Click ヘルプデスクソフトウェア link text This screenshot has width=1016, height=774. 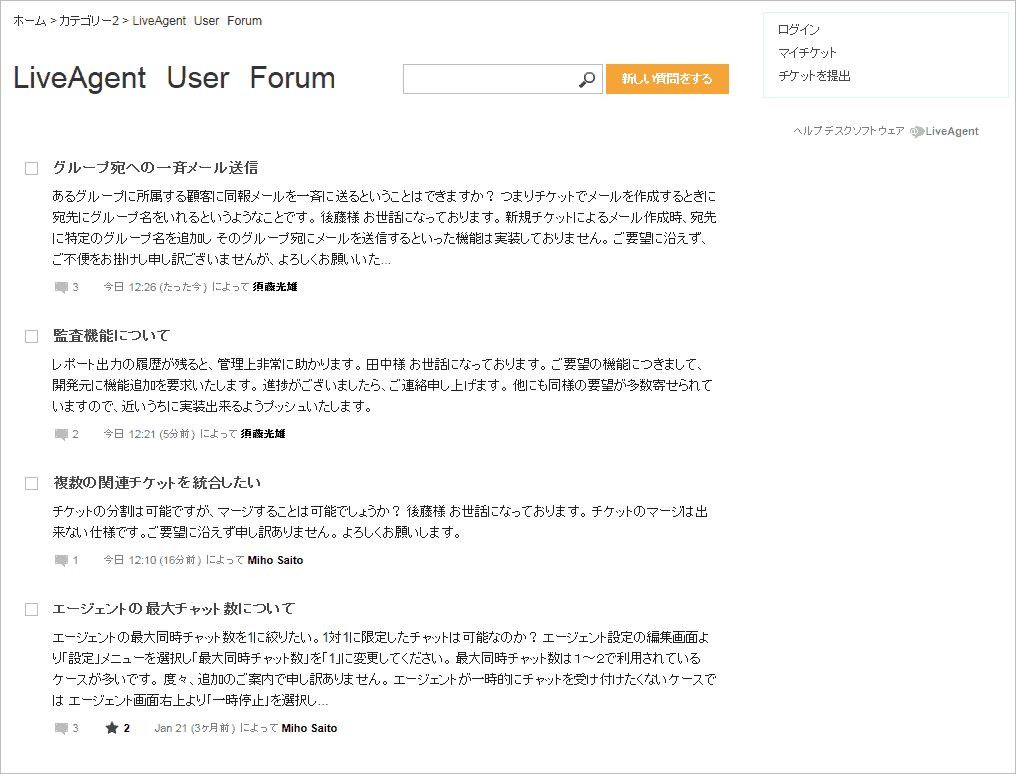point(849,131)
